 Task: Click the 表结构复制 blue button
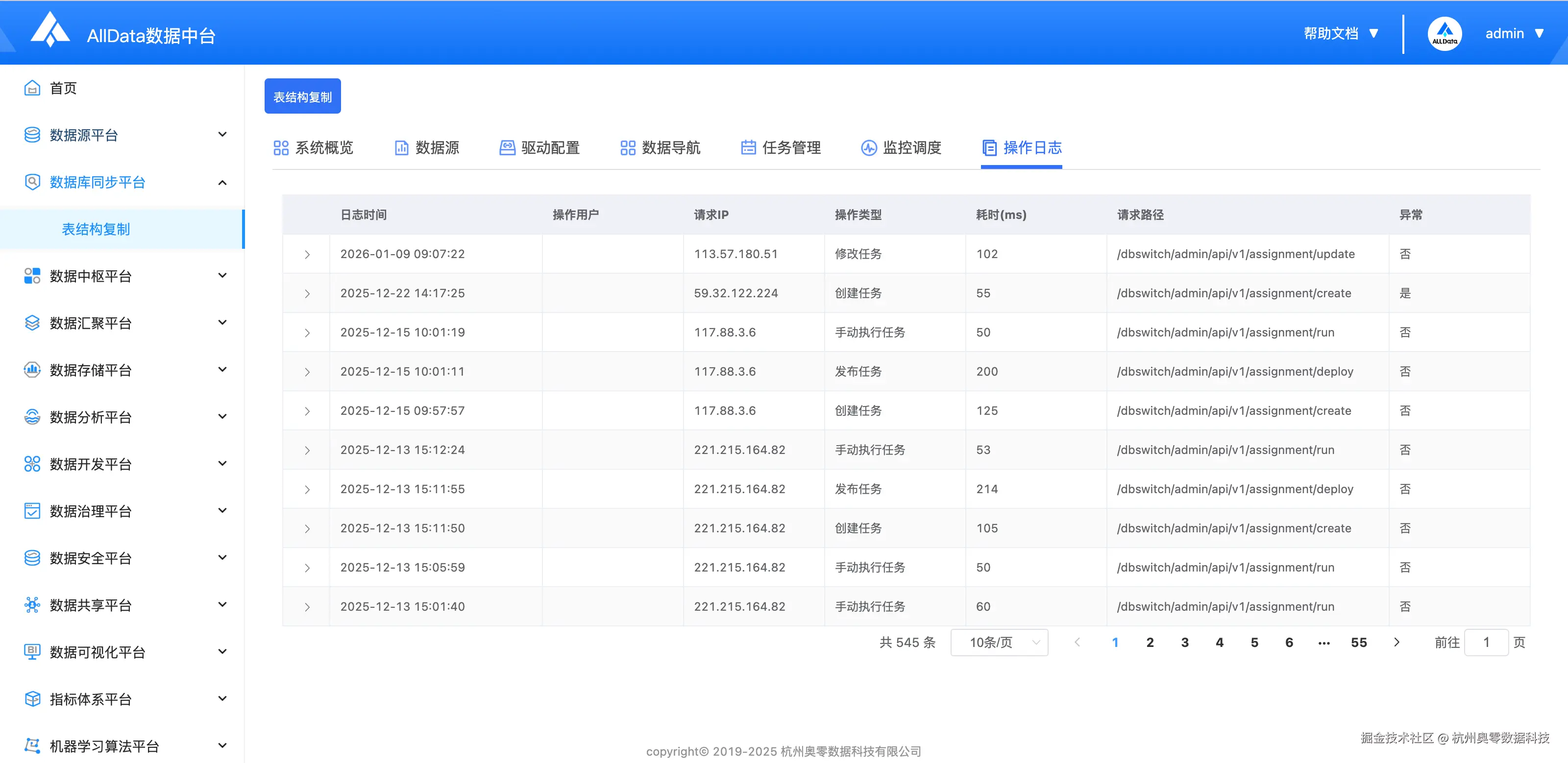click(302, 97)
